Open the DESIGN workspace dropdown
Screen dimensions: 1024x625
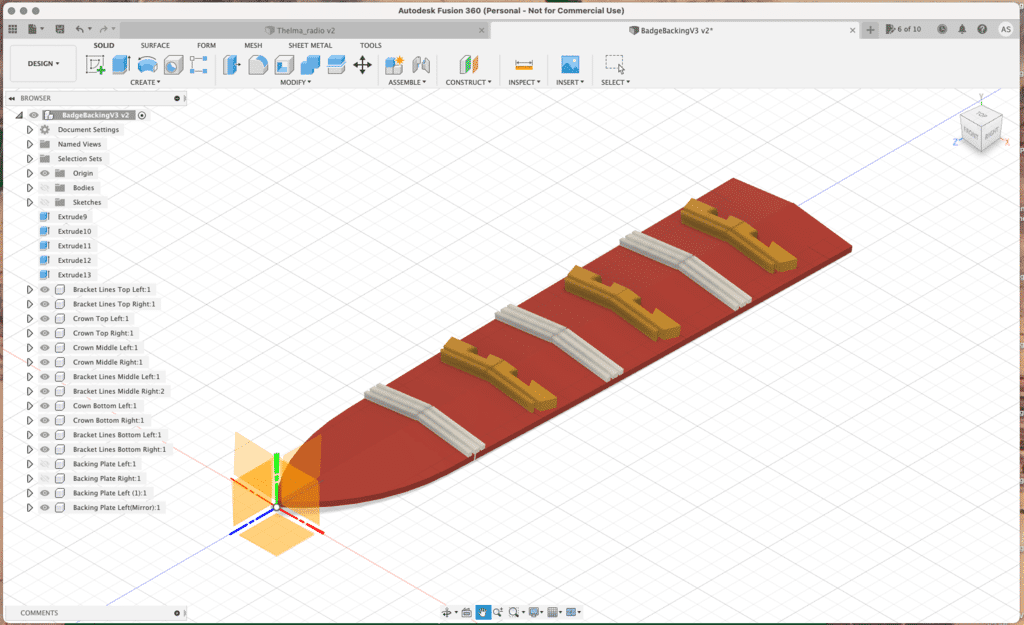pyautogui.click(x=42, y=63)
